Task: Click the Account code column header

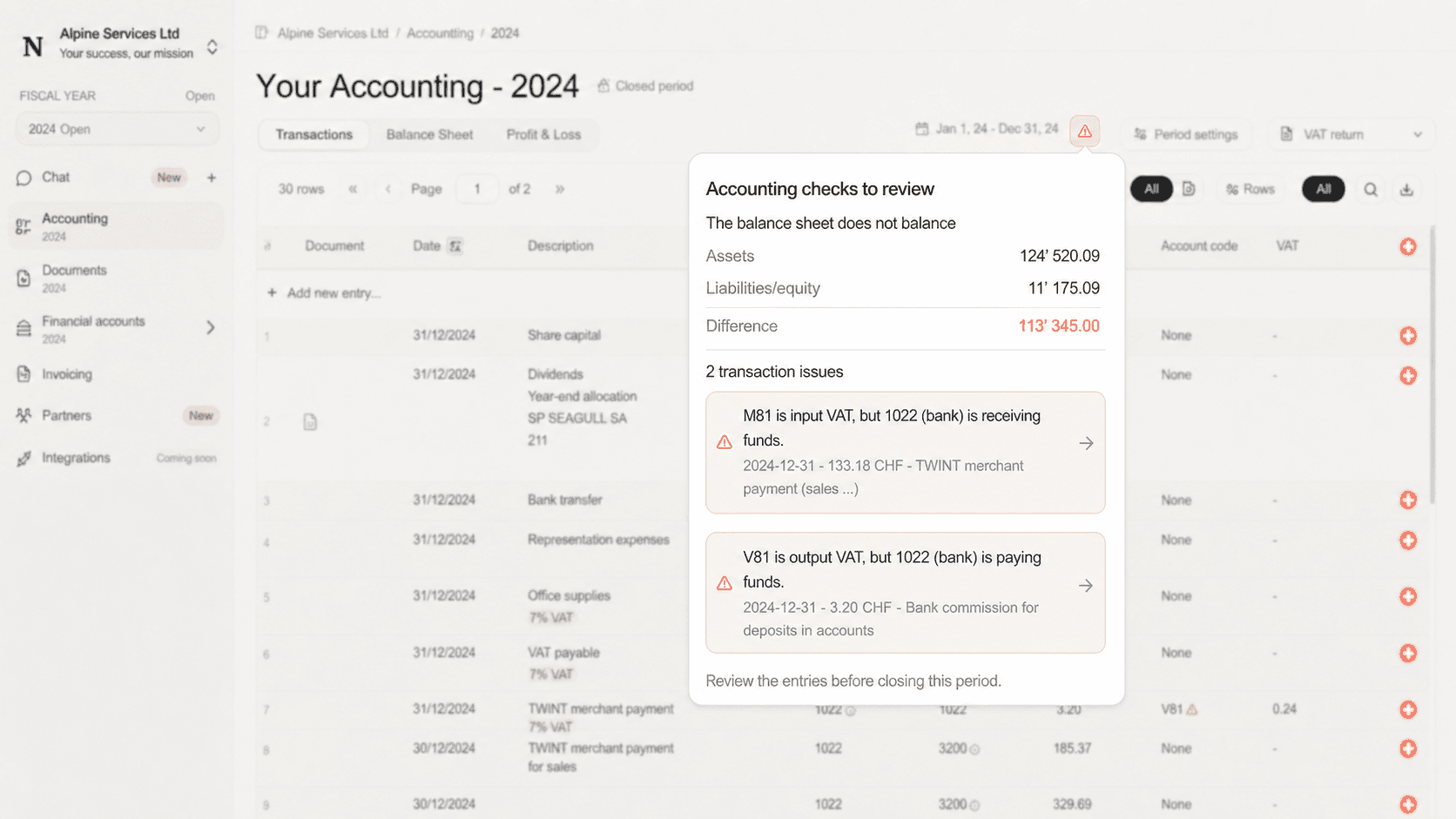Action: click(x=1199, y=246)
